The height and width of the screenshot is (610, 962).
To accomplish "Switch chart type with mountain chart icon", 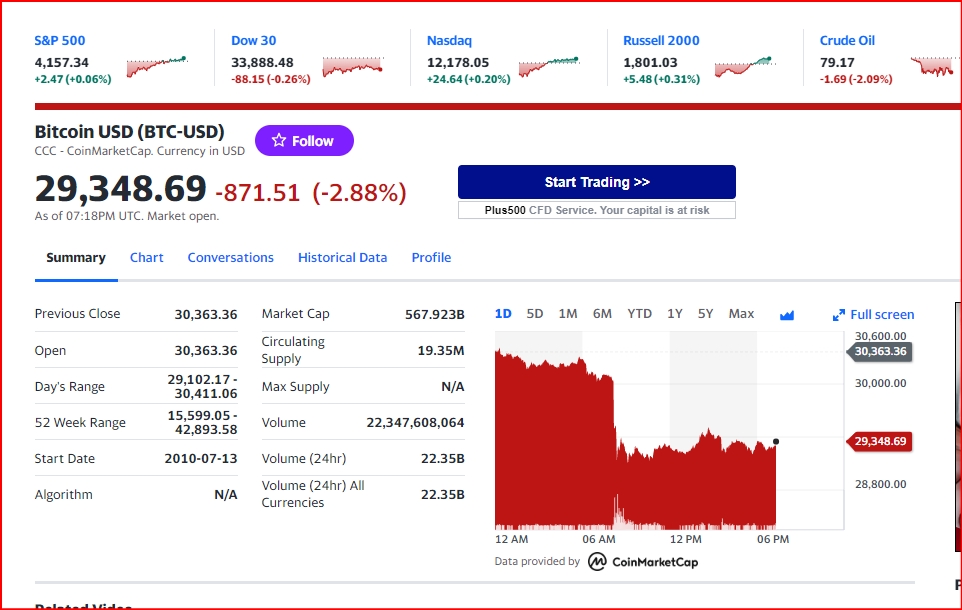I will tap(787, 314).
